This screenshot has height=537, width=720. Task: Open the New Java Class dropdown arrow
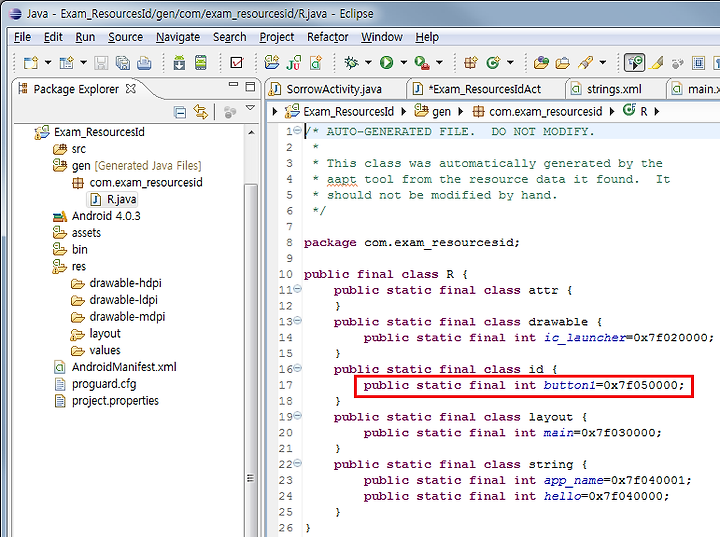click(x=510, y=62)
